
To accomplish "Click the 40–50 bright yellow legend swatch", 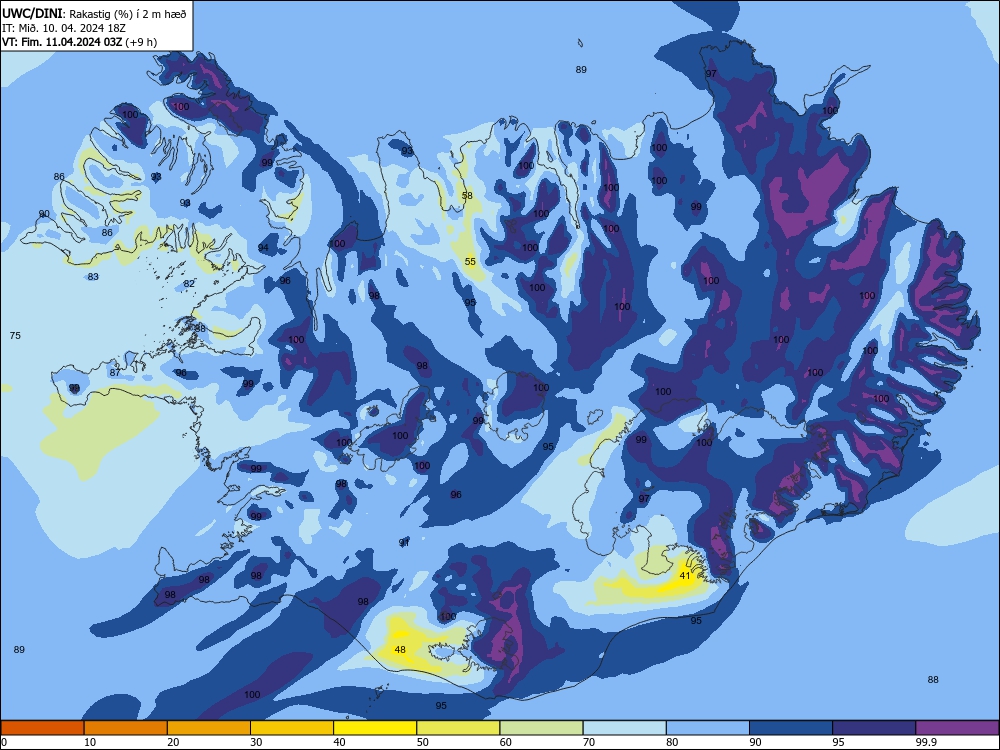I will (x=375, y=728).
